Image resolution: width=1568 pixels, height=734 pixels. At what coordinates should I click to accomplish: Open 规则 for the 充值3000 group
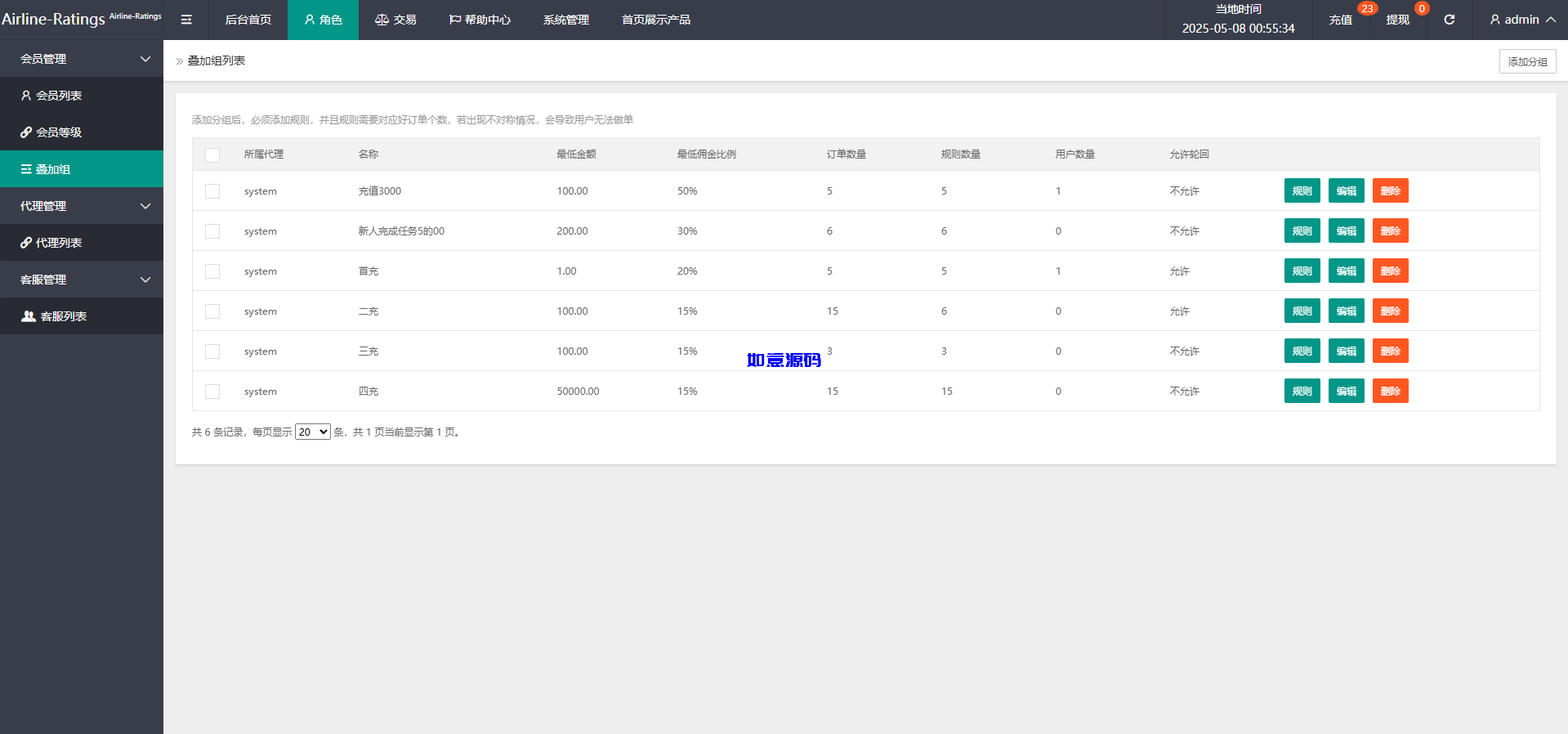(x=1302, y=190)
